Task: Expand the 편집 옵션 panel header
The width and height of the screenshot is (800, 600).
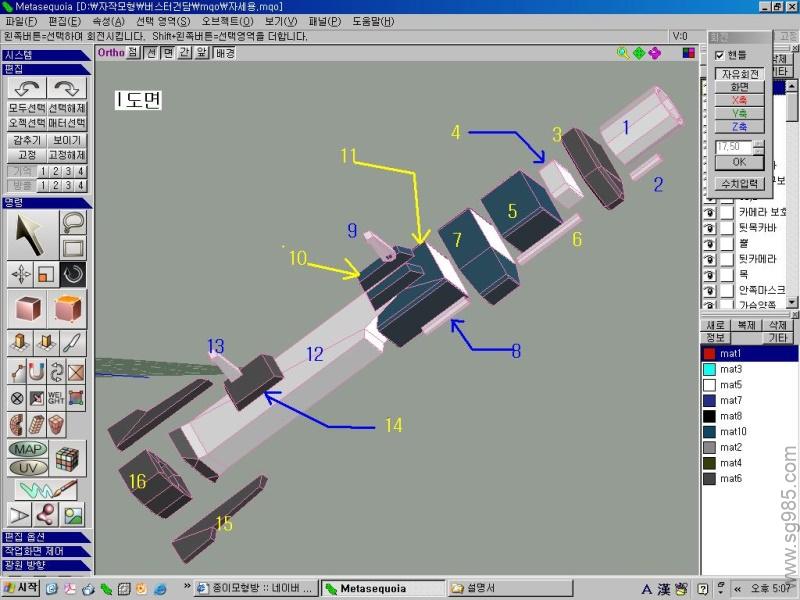Action: [46, 537]
